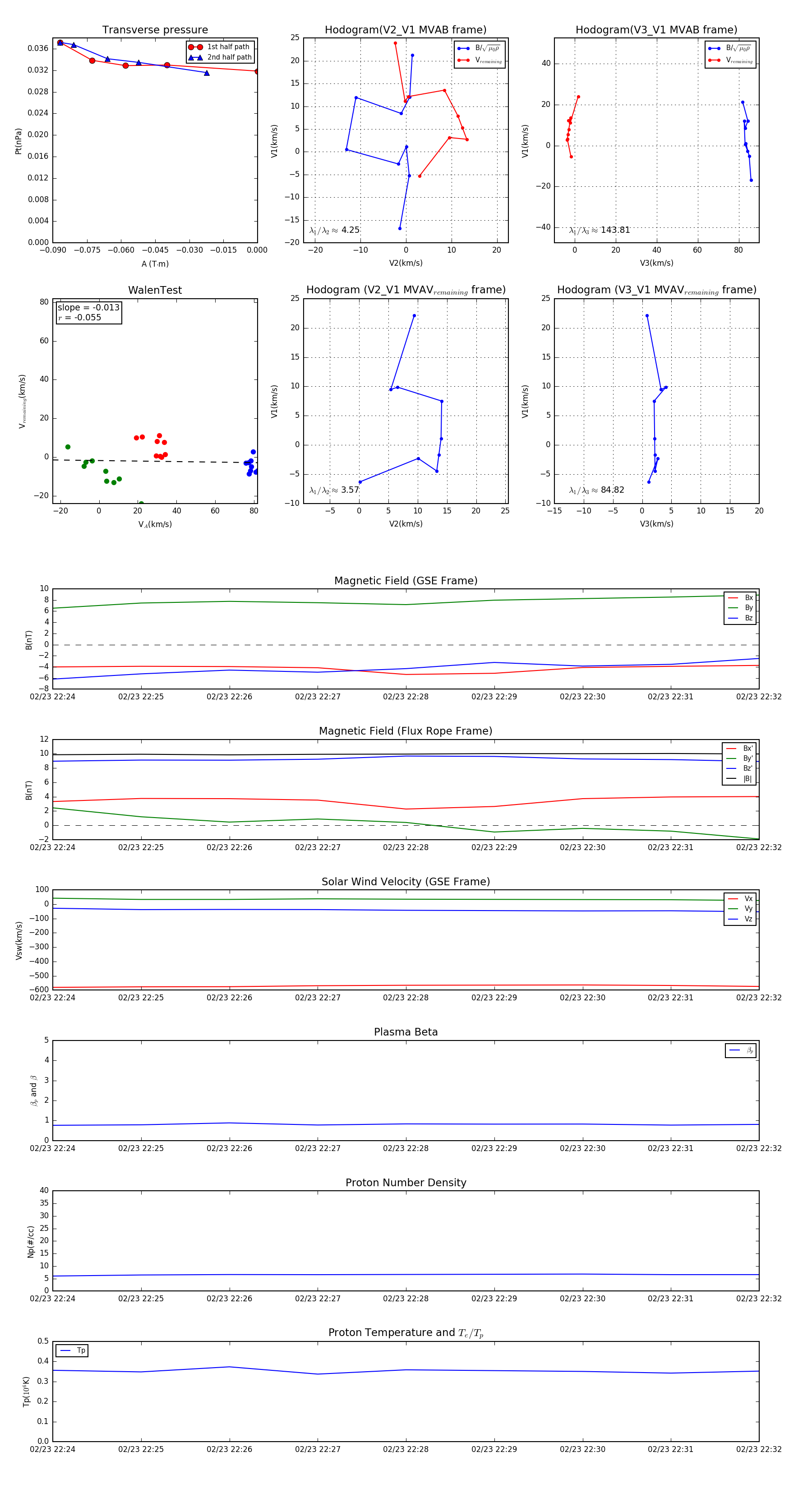This screenshot has height=1489, width=812.
Task: Click the 'By' legend entry in the GSE magnetic field panel
Action: point(740,607)
